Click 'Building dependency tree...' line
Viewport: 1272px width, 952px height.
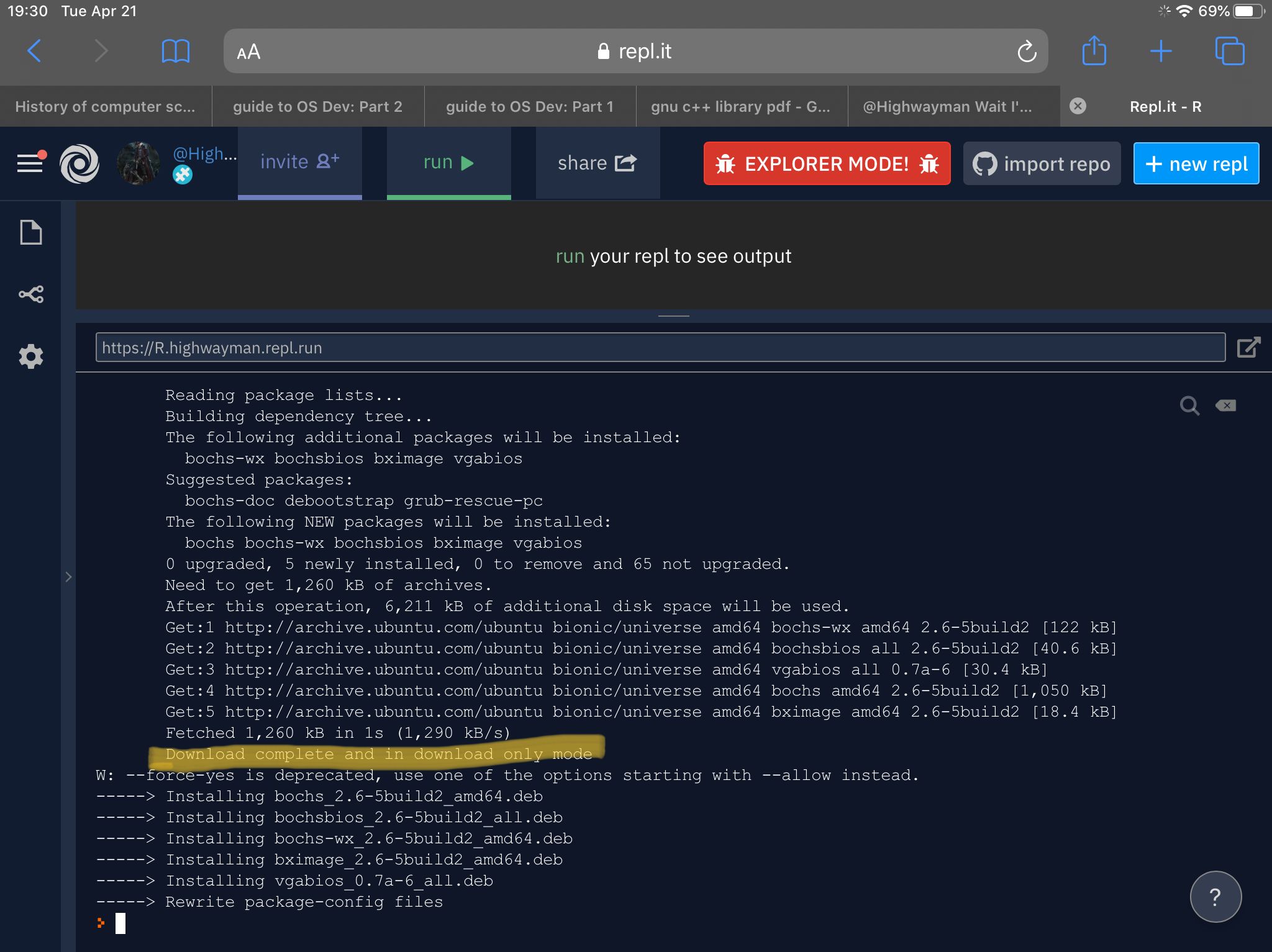point(298,416)
